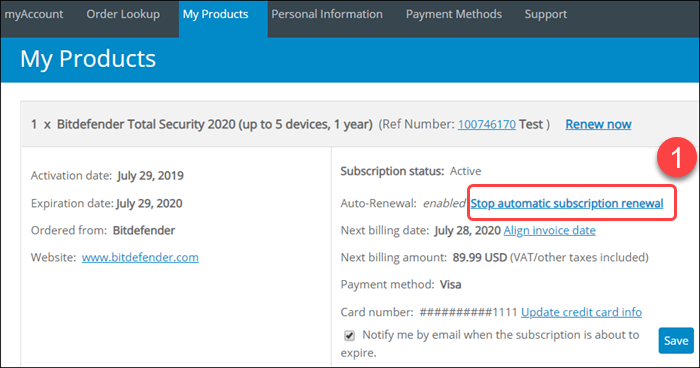Click the Renew now link
This screenshot has height=368, width=700.
[x=598, y=124]
